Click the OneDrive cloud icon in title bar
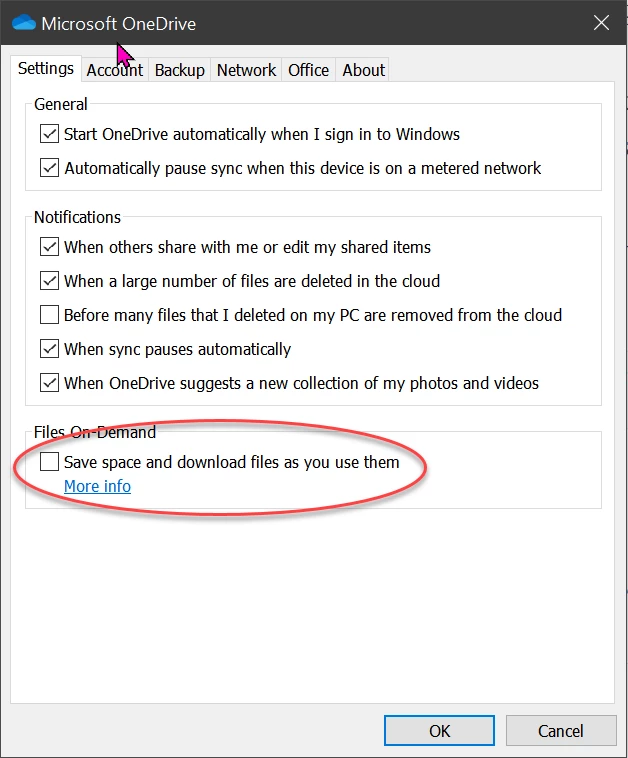 tap(24, 23)
